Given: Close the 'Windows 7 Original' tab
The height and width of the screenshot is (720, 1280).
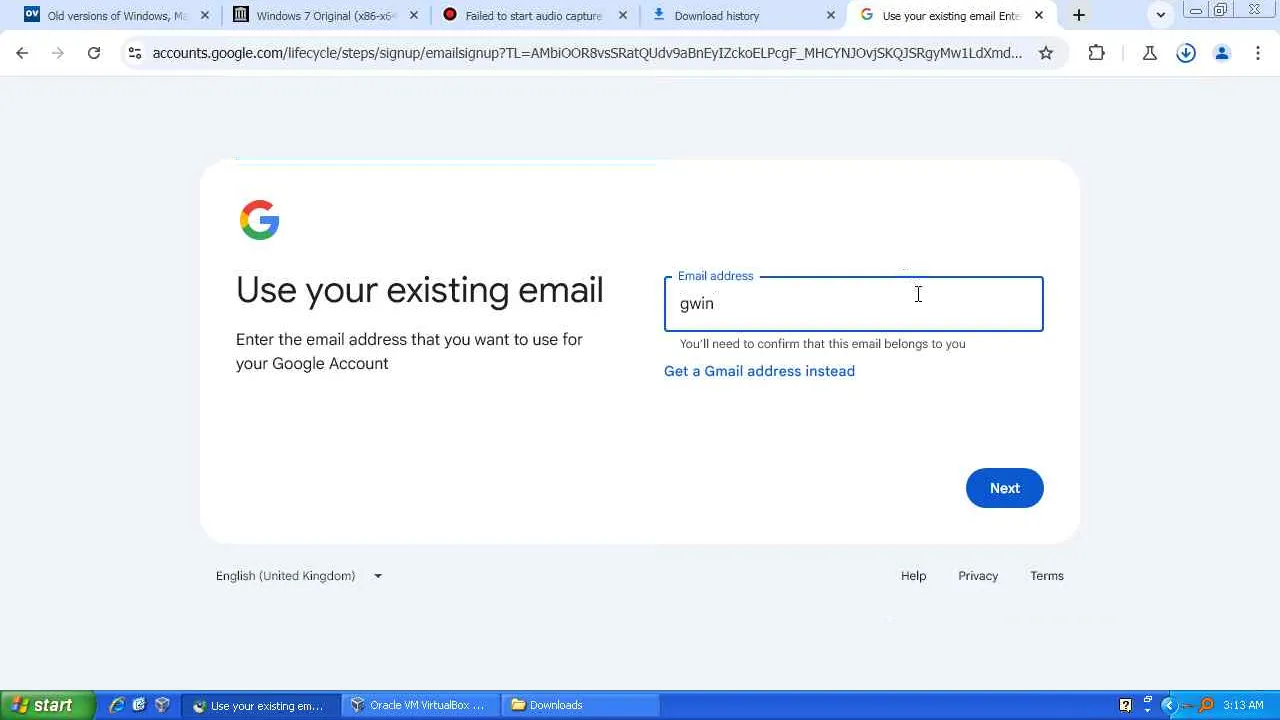Looking at the screenshot, I should tap(414, 15).
